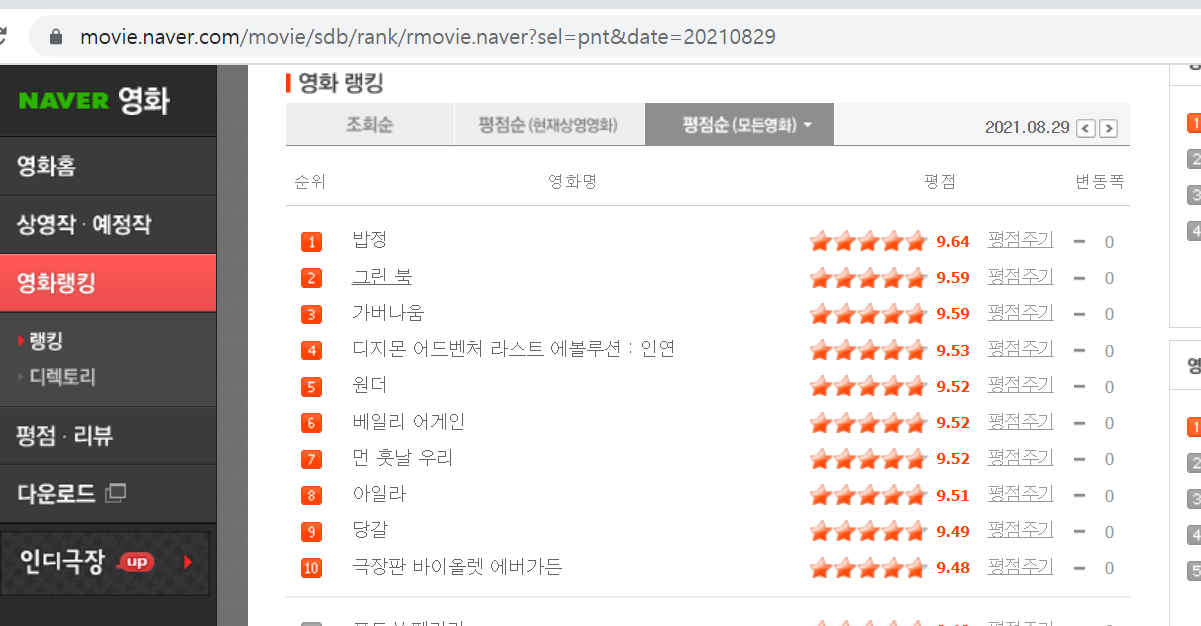Viewport: 1201px width, 626px height.
Task: Select 영화랭킹 sidebar menu
Action: (108, 283)
